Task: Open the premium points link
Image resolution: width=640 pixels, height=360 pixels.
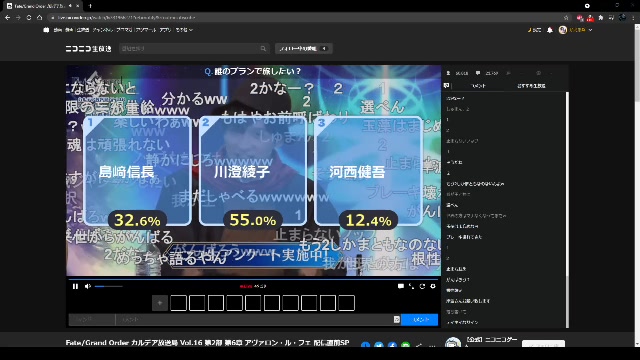Action: click(x=534, y=30)
